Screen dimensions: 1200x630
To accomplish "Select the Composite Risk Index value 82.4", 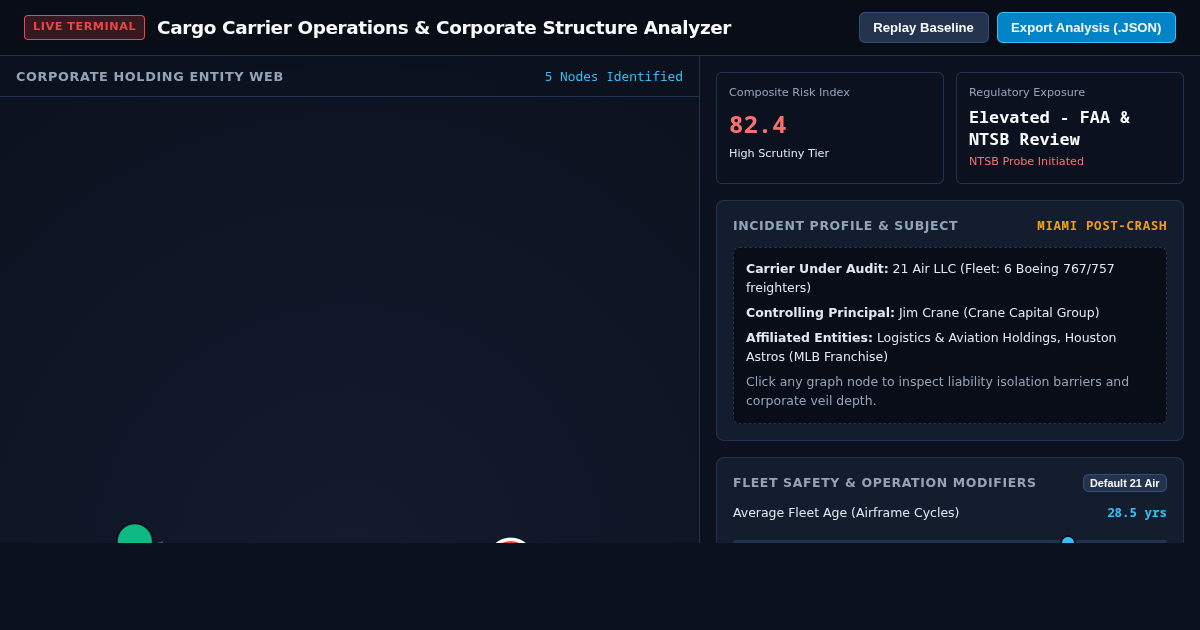I will click(x=757, y=125).
